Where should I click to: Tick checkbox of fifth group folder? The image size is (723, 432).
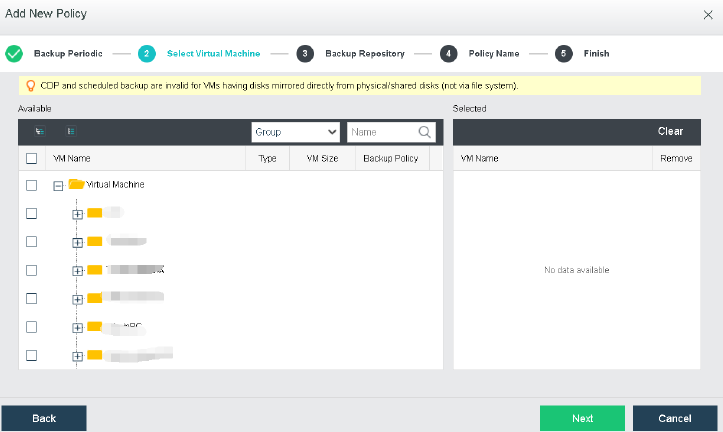coord(31,327)
